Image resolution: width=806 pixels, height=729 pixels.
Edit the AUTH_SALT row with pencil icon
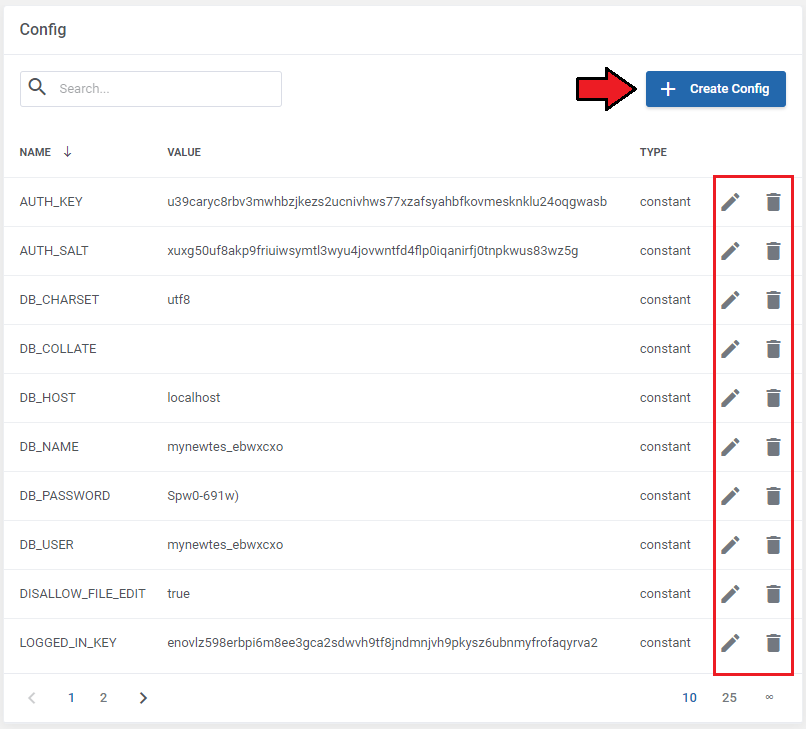coord(730,251)
